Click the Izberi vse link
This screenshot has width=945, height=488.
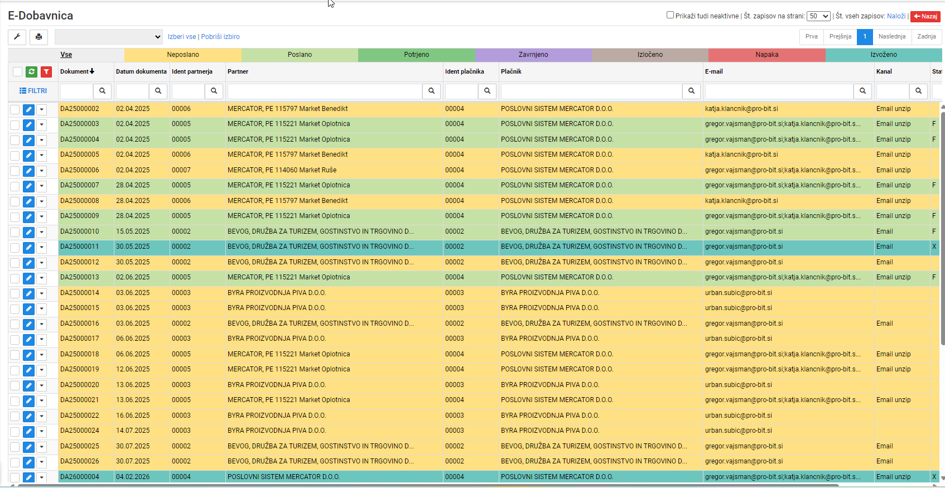tap(182, 37)
